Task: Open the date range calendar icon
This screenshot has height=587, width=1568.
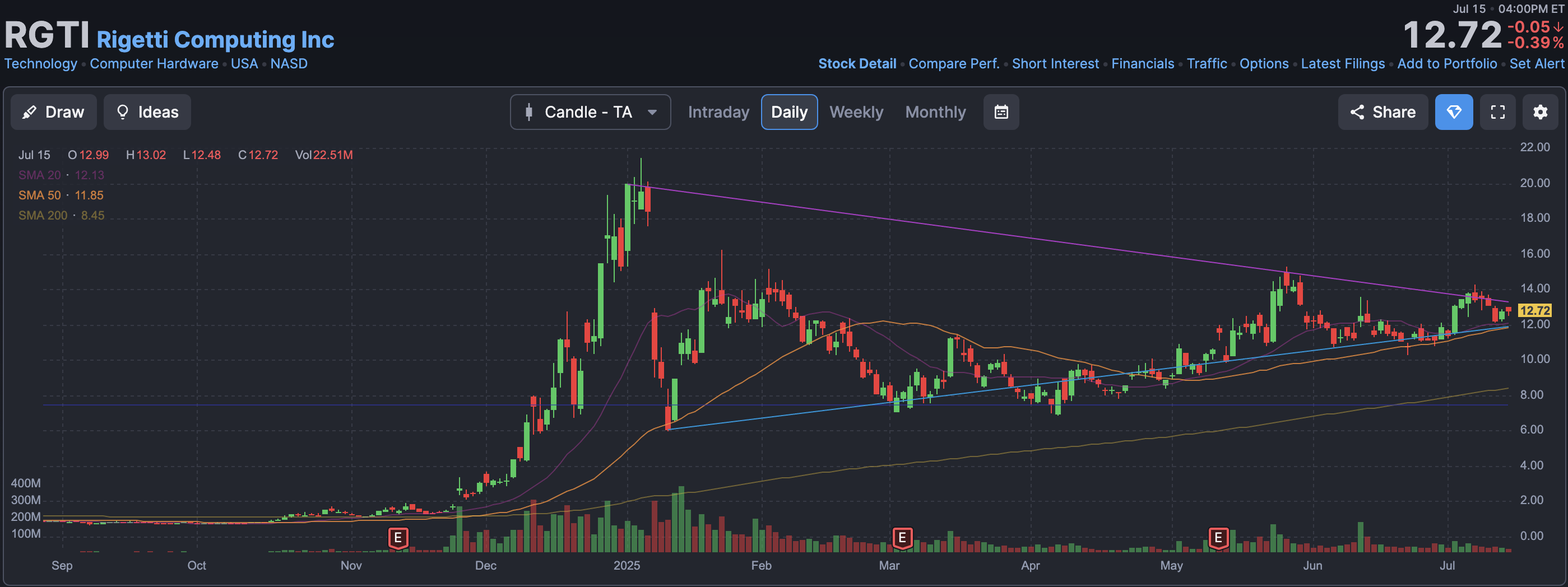Action: tap(1001, 112)
